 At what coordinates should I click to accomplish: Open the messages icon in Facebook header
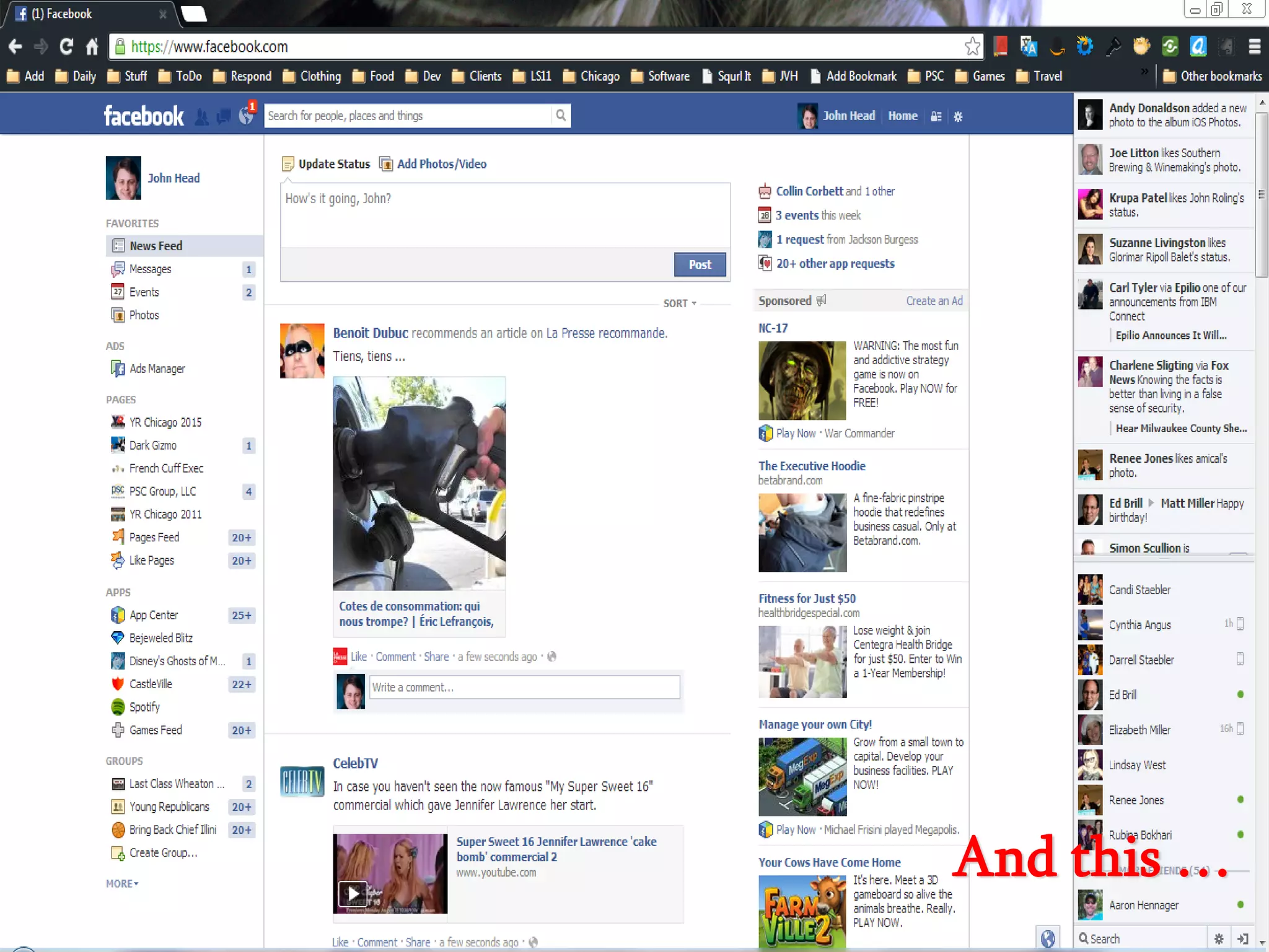[x=224, y=116]
